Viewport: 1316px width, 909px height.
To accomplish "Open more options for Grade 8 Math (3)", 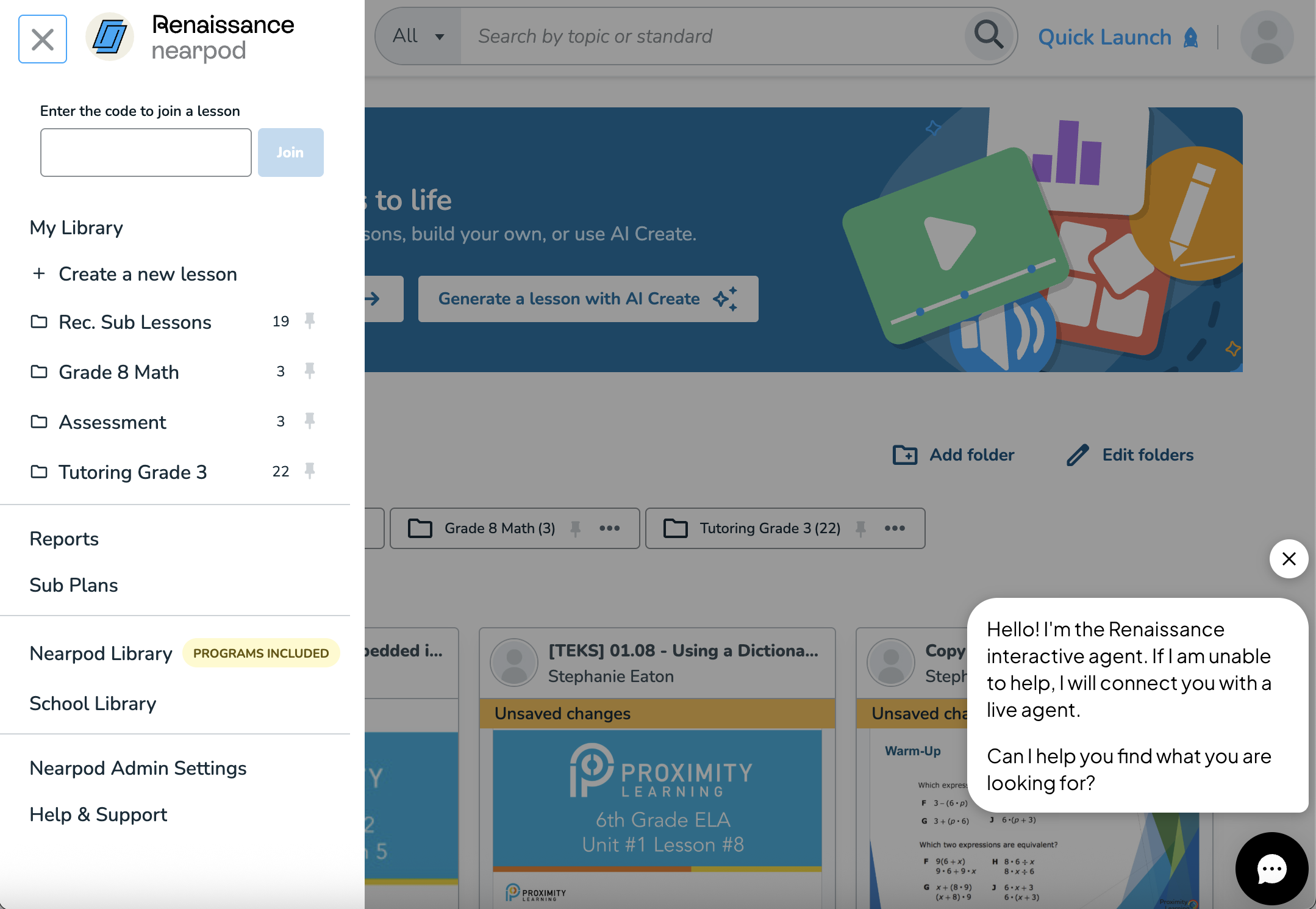I will [x=609, y=528].
